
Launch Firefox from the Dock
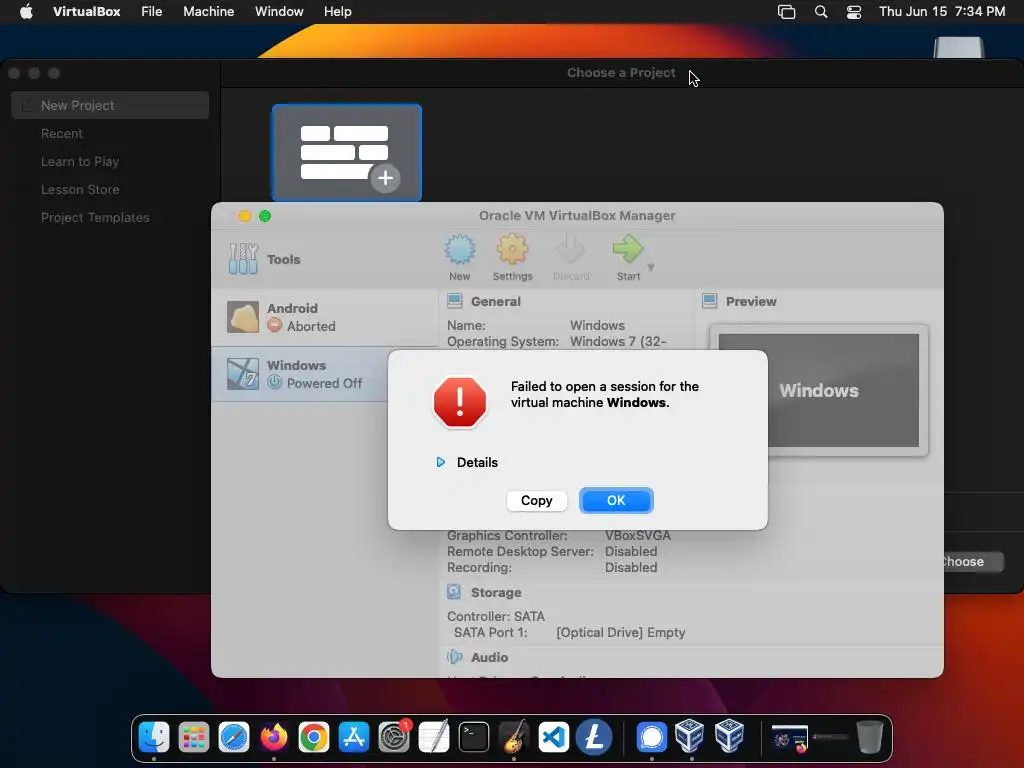pyautogui.click(x=274, y=737)
